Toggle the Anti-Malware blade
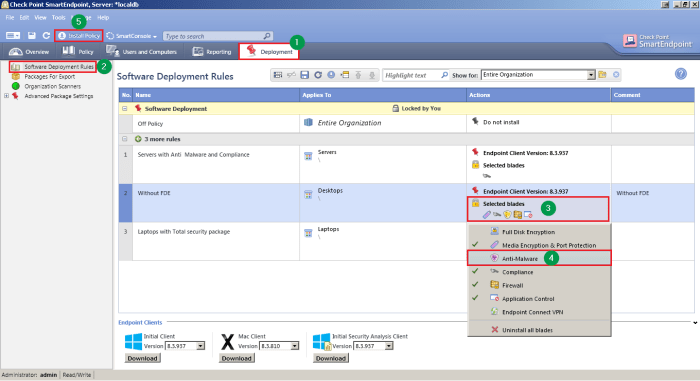The image size is (700, 381). [x=539, y=258]
